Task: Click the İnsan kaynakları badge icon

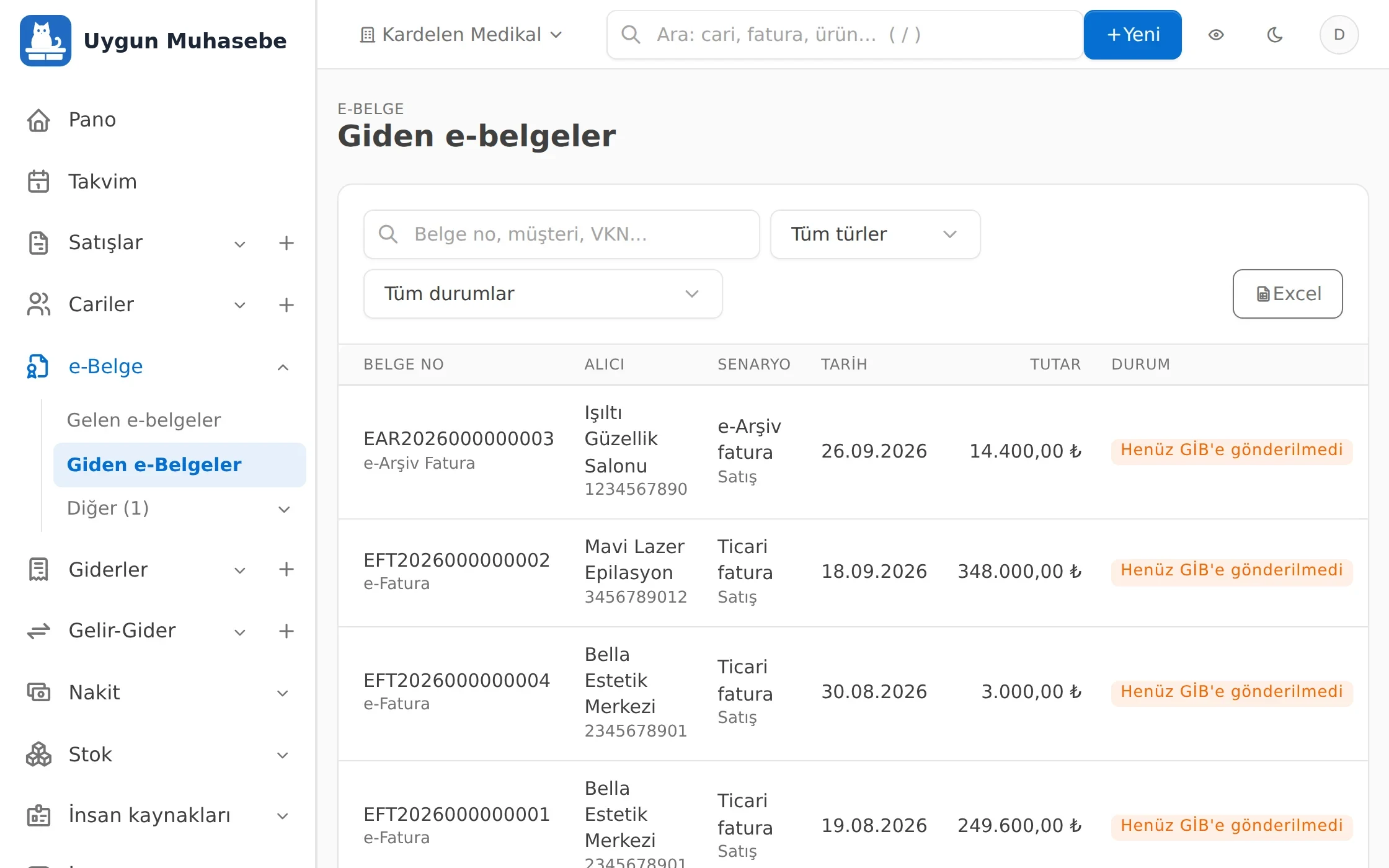Action: pyautogui.click(x=38, y=816)
